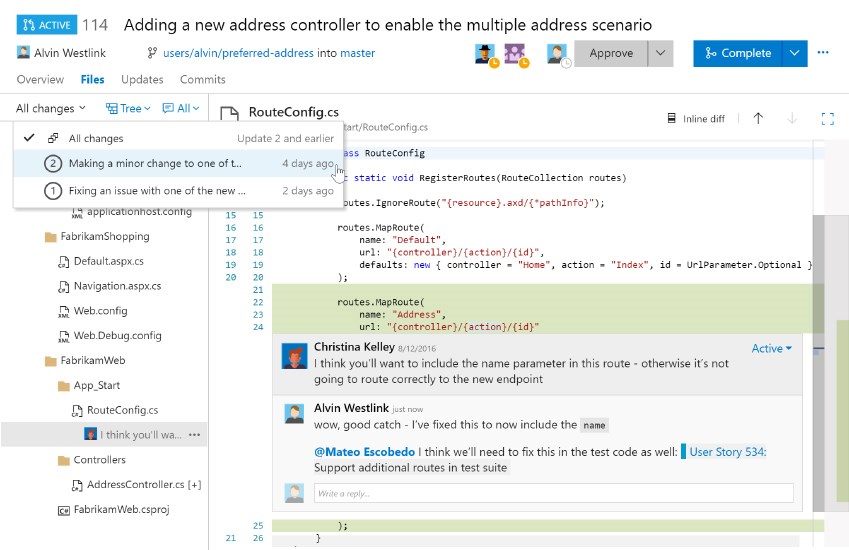Click the diff vertical scrollbar
The image size is (849, 550).
(818, 363)
